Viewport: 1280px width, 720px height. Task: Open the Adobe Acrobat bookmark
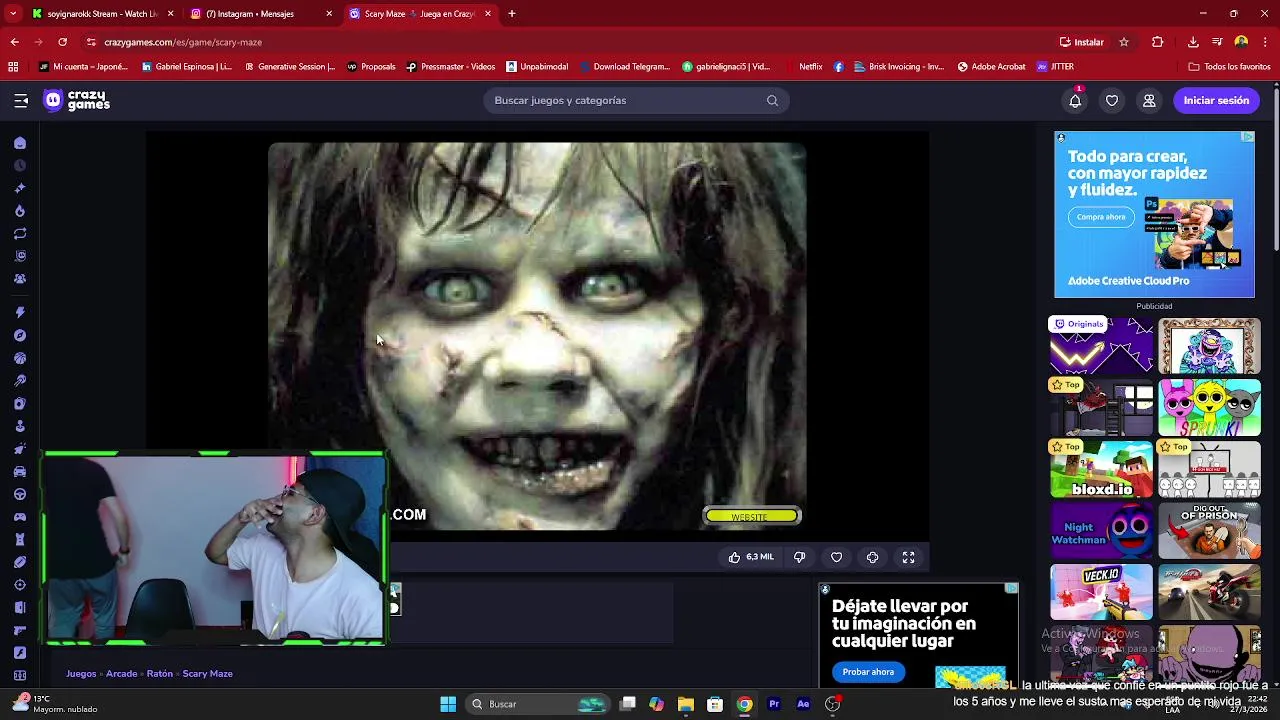pos(991,67)
